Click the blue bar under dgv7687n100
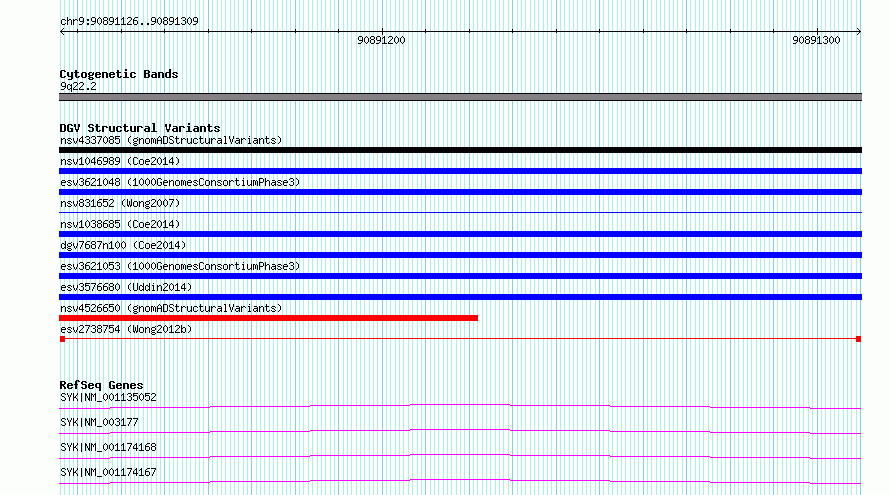 pos(460,255)
